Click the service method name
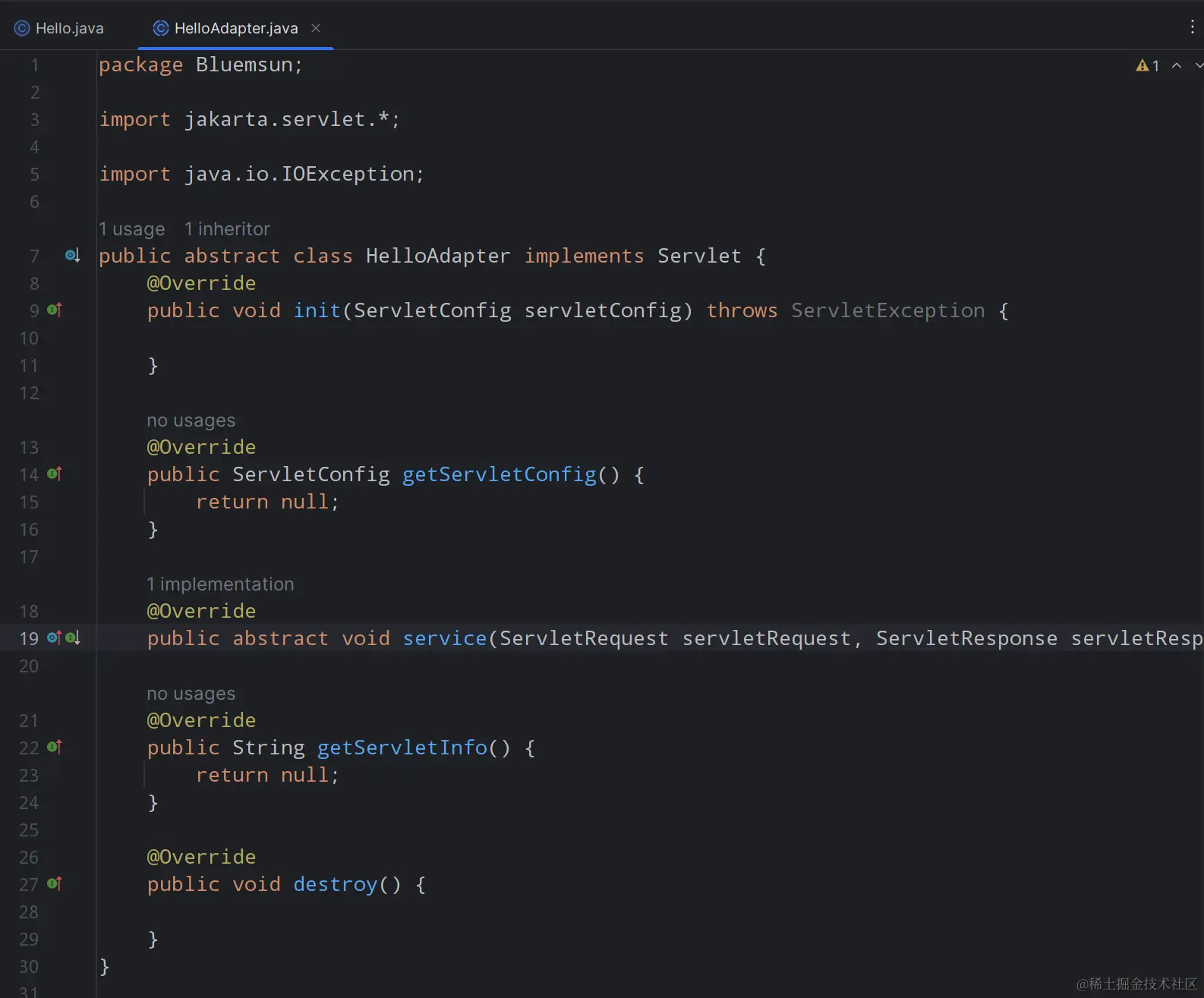 [445, 638]
